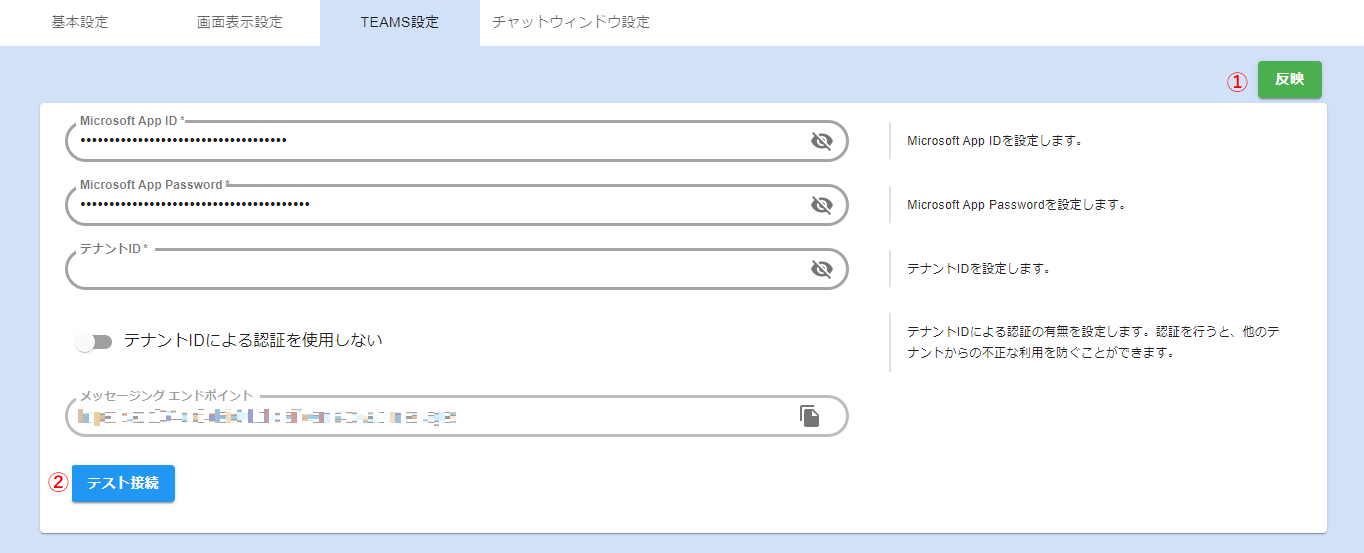Switch to the 画面表示設定 tab
The height and width of the screenshot is (553, 1364).
pos(240,22)
